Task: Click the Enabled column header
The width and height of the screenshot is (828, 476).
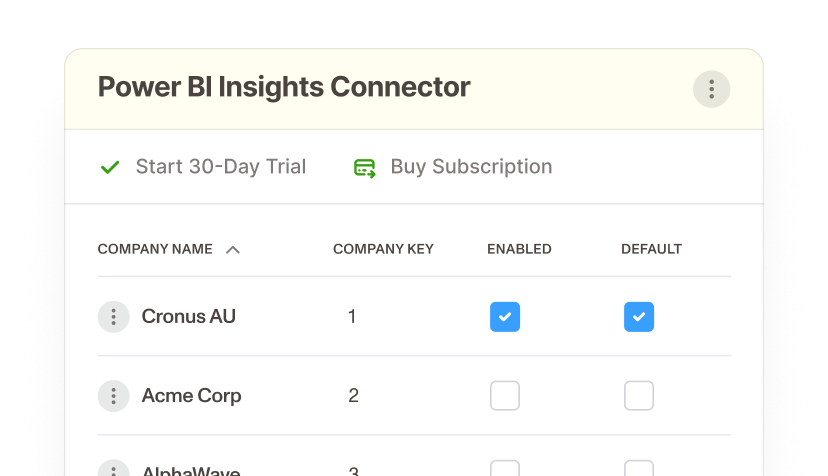Action: [x=519, y=249]
